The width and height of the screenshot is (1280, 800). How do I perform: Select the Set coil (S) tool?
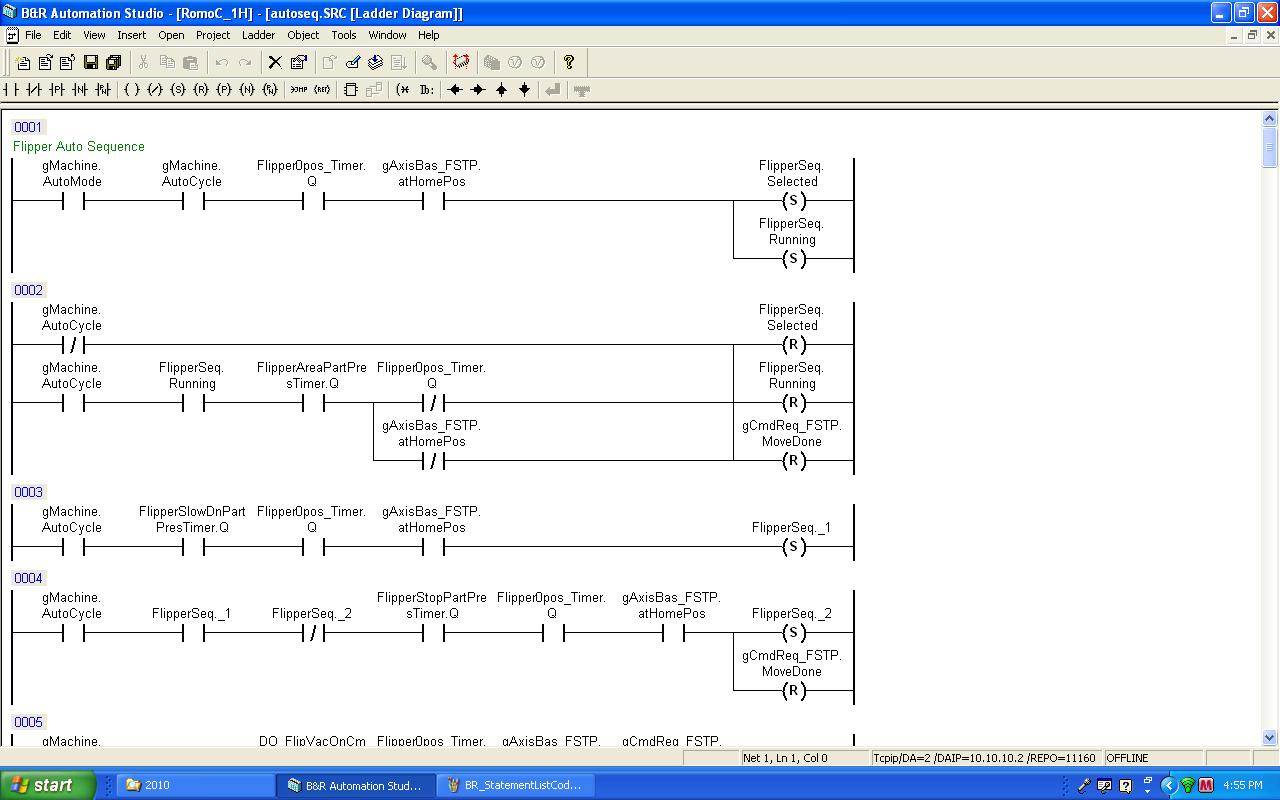click(178, 90)
